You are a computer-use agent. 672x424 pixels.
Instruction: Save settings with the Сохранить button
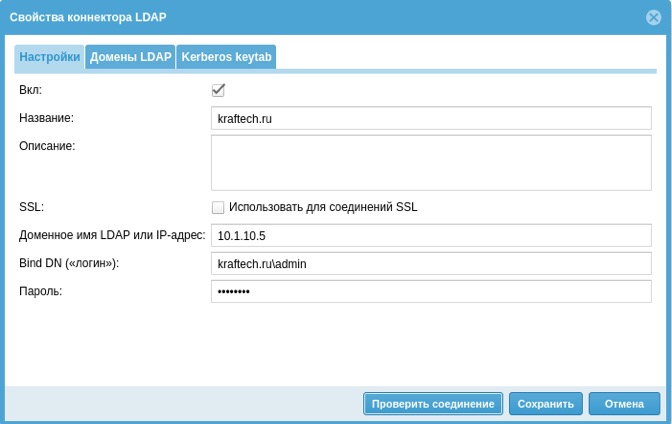pyautogui.click(x=546, y=404)
